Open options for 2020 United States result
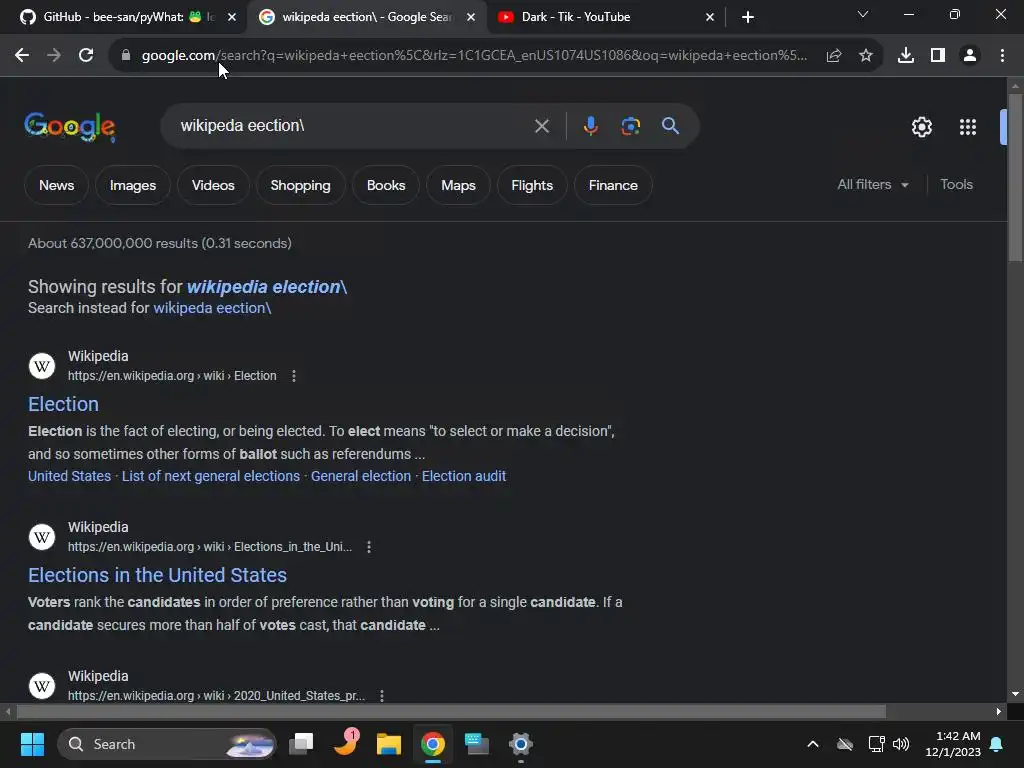Viewport: 1024px width, 768px height. coord(382,696)
